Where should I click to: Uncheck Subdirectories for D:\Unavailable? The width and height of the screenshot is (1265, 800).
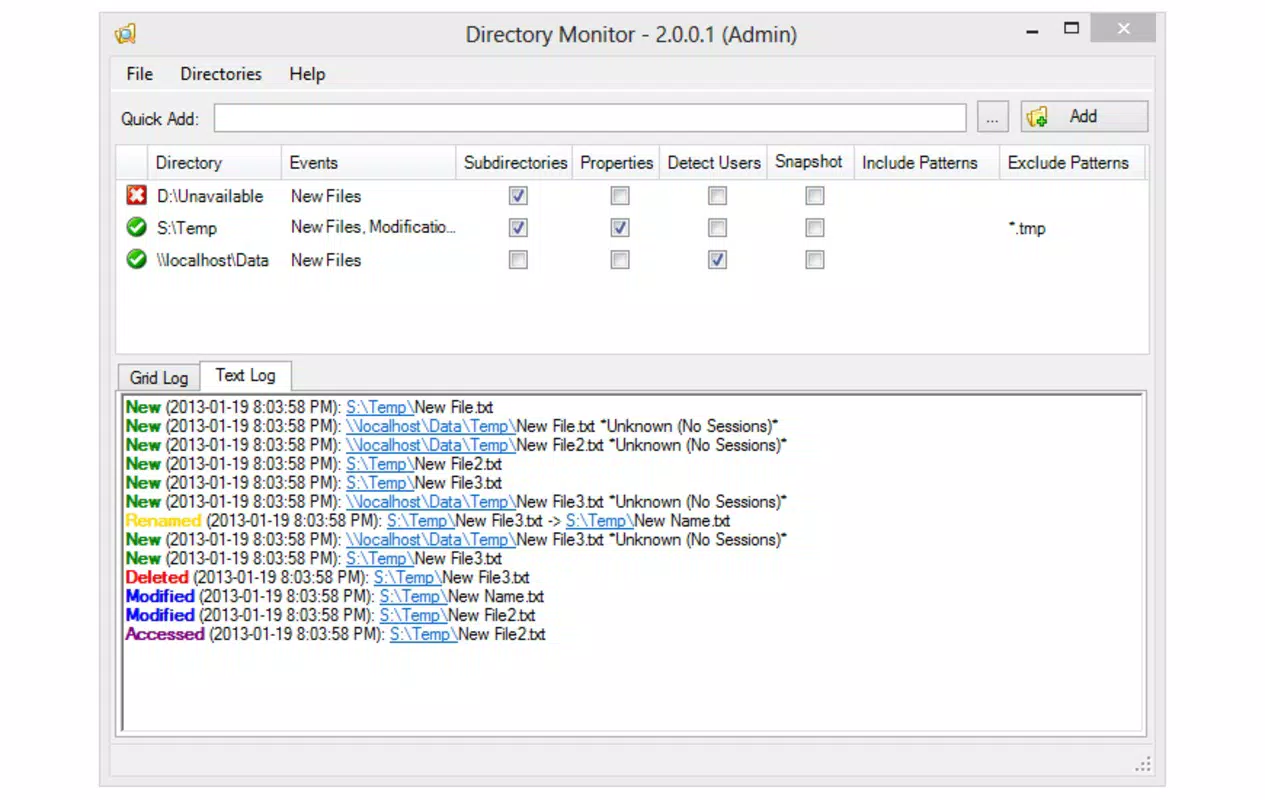518,196
